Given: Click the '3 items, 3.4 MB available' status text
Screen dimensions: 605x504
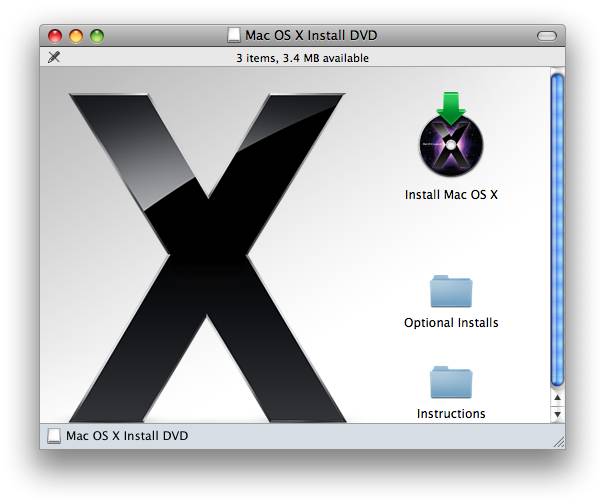Looking at the screenshot, I should [x=302, y=58].
